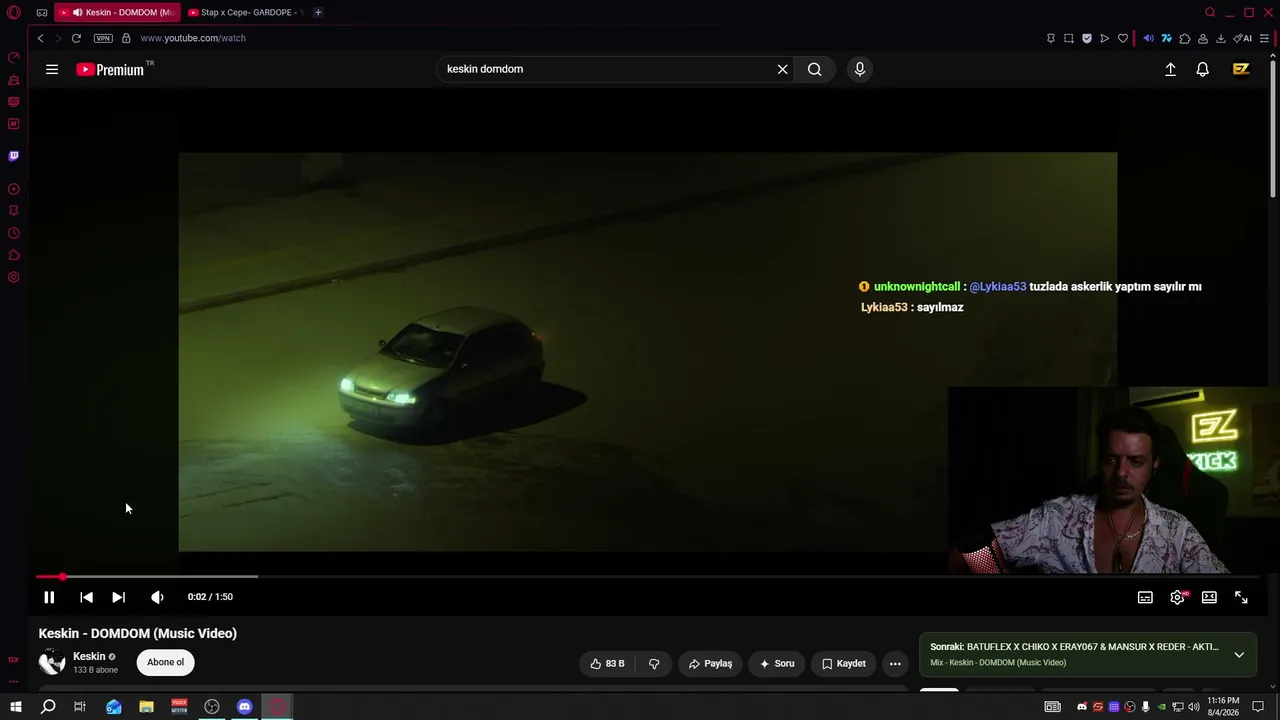Open the video player settings gear
This screenshot has height=720, width=1280.
[1177, 597]
